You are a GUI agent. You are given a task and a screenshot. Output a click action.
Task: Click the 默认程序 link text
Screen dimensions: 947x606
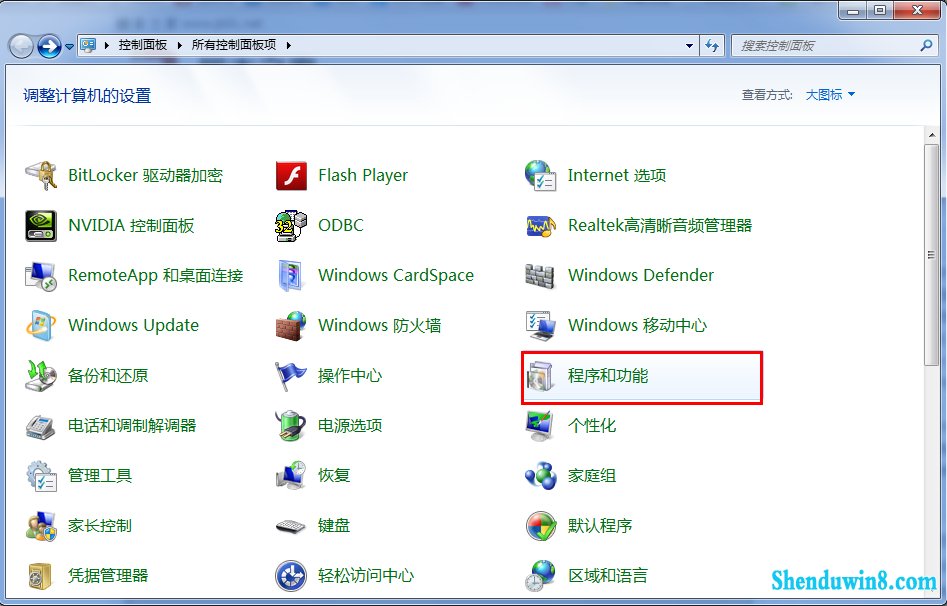600,526
